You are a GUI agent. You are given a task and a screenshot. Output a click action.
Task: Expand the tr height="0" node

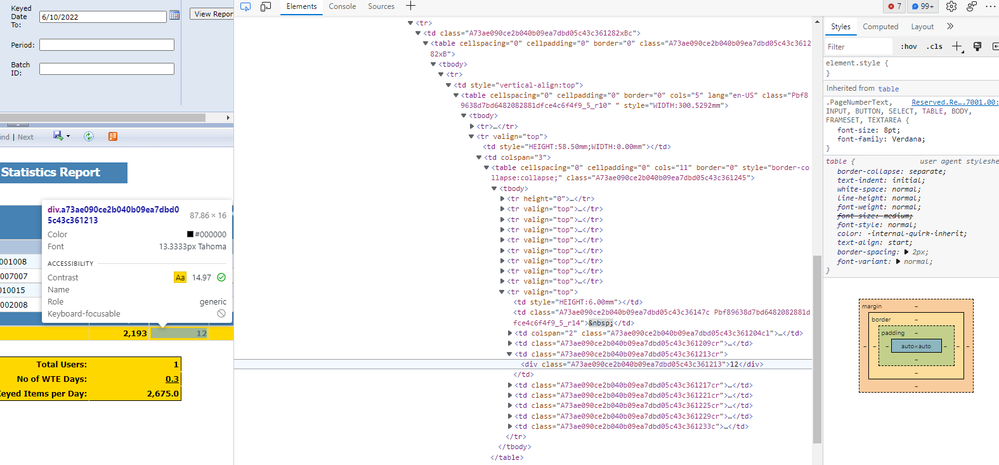point(502,200)
